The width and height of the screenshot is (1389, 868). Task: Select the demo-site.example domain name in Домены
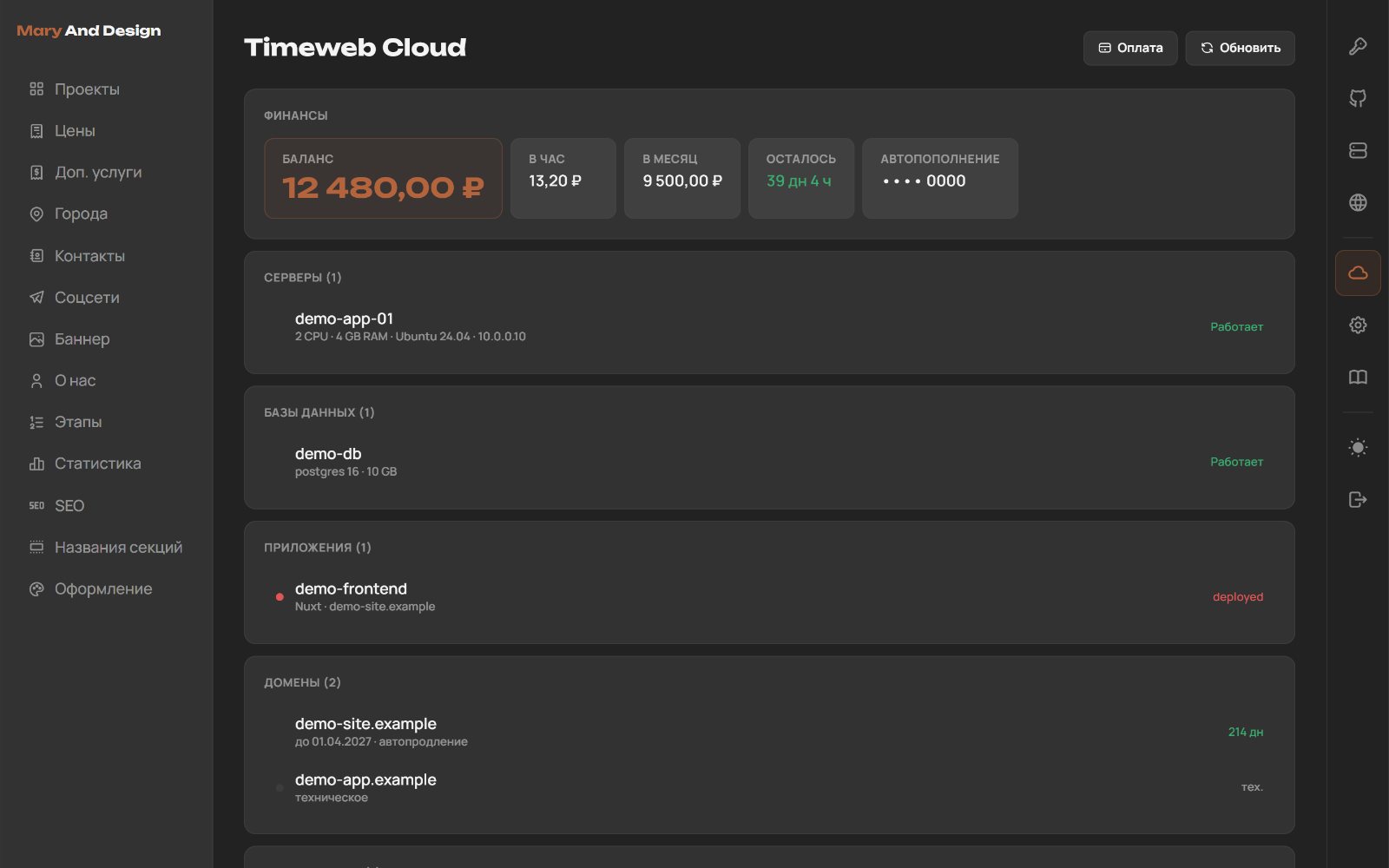point(365,723)
